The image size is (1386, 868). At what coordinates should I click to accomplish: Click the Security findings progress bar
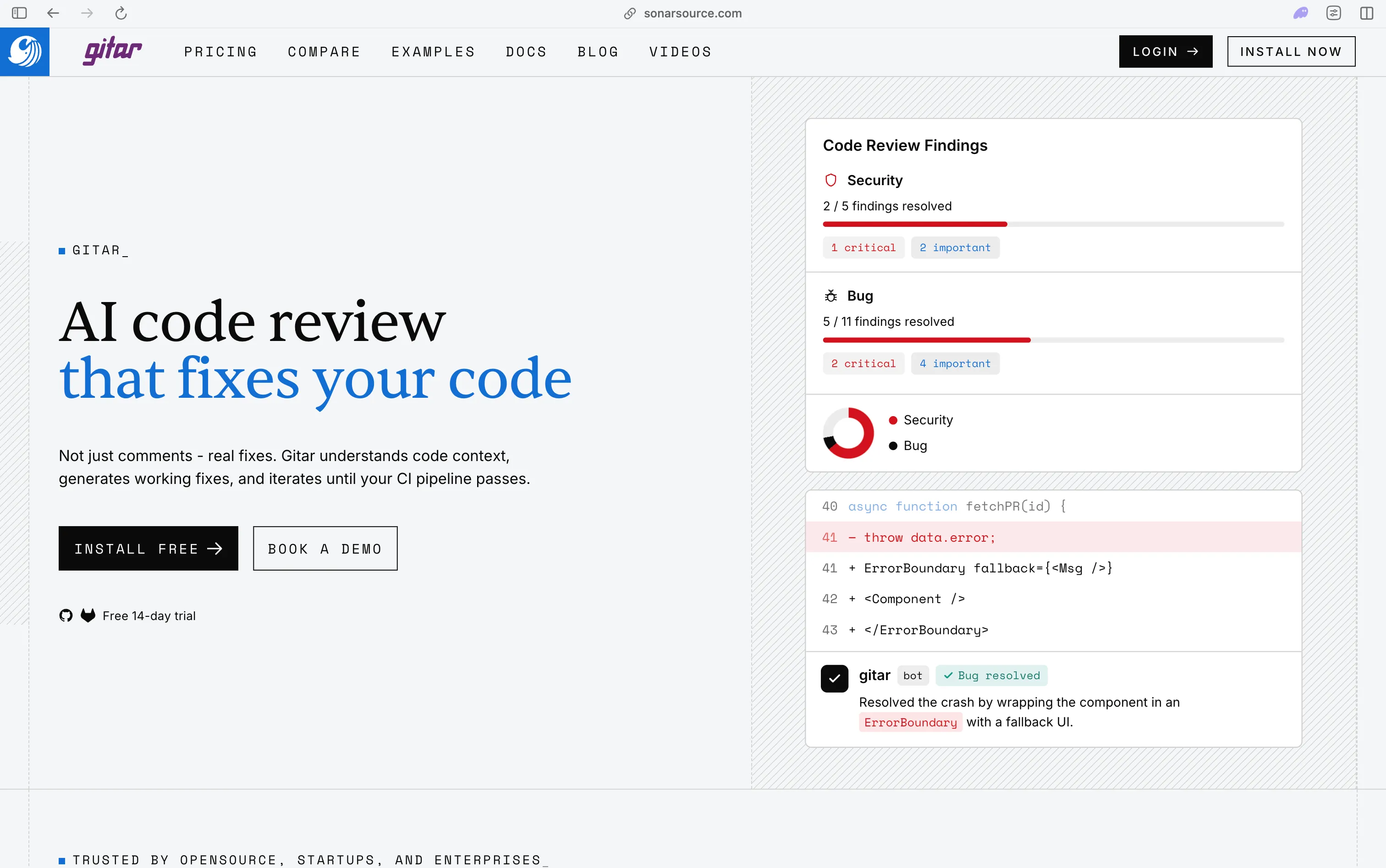tap(1053, 224)
